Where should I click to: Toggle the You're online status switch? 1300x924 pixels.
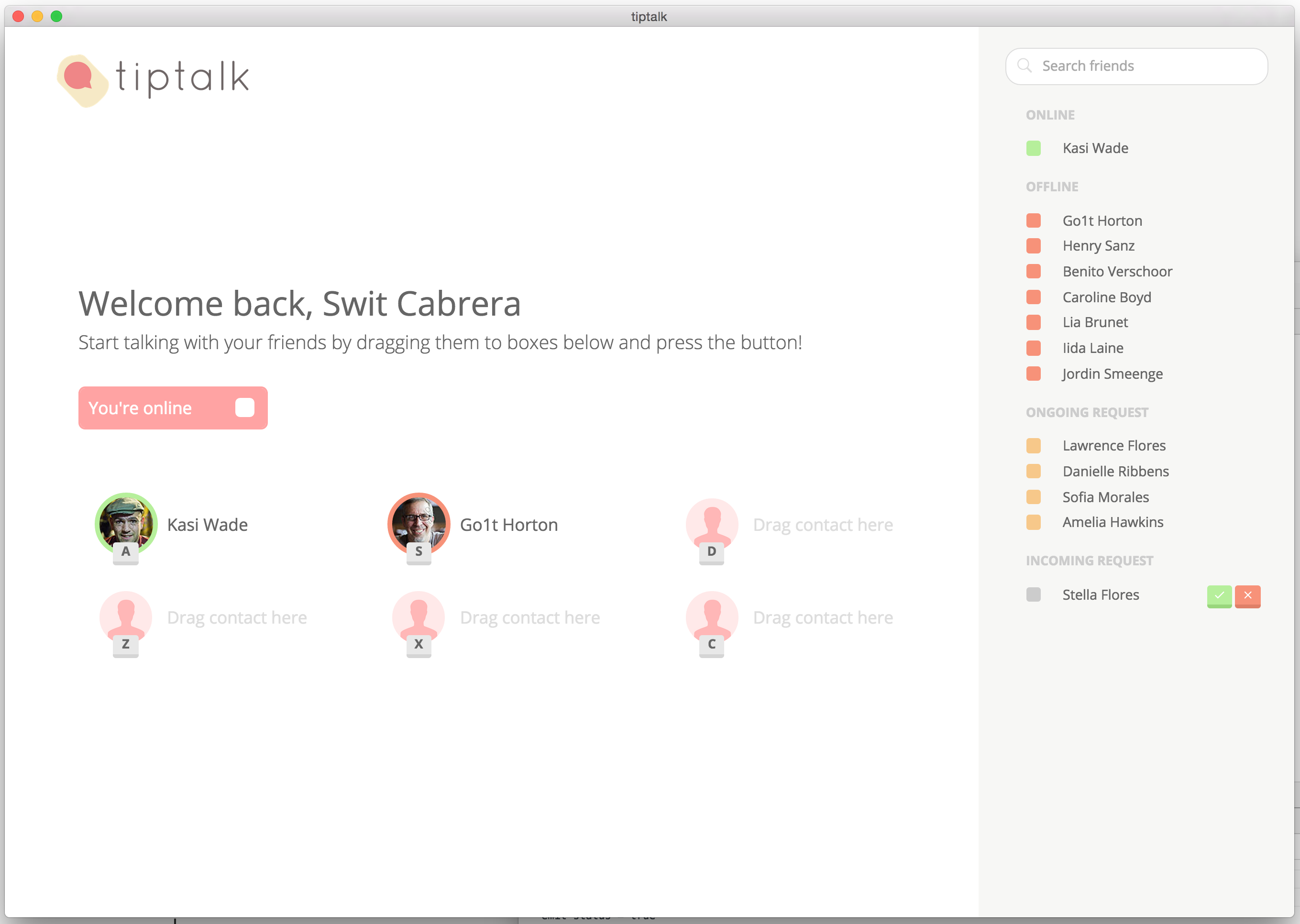click(x=244, y=408)
